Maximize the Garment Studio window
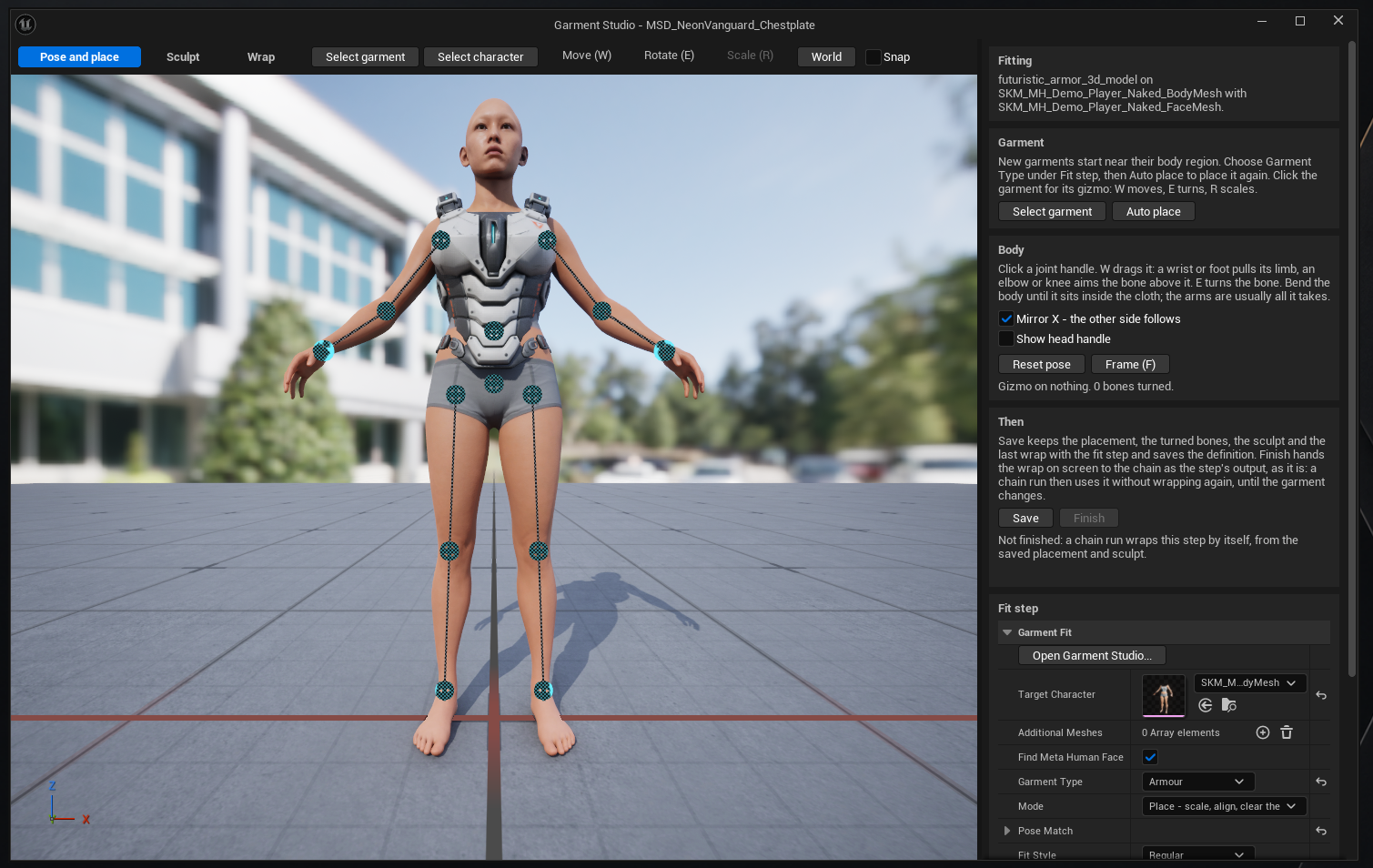The width and height of the screenshot is (1373, 868). coord(1300,21)
